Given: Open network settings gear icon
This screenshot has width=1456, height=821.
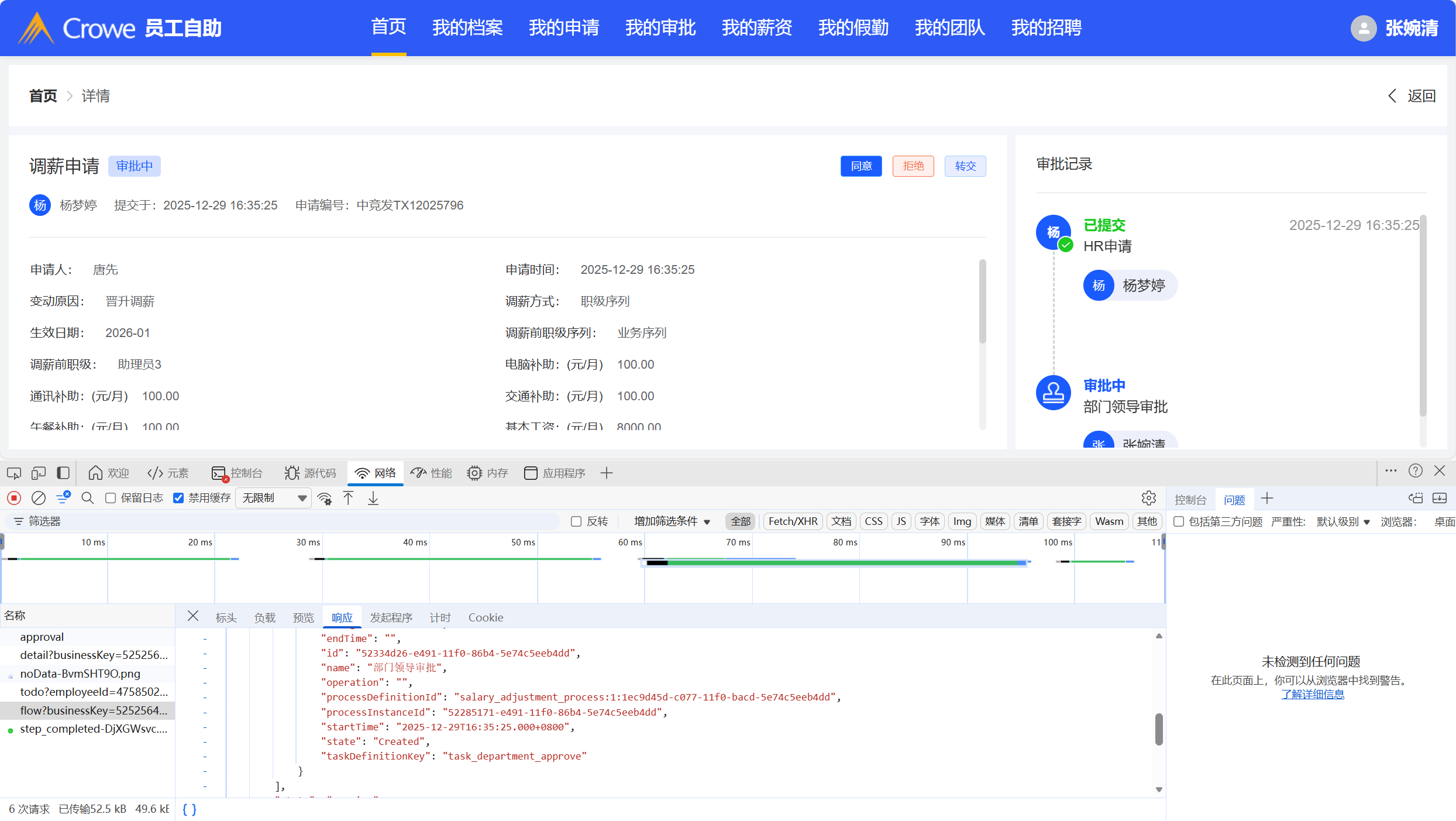Looking at the screenshot, I should click(1148, 498).
